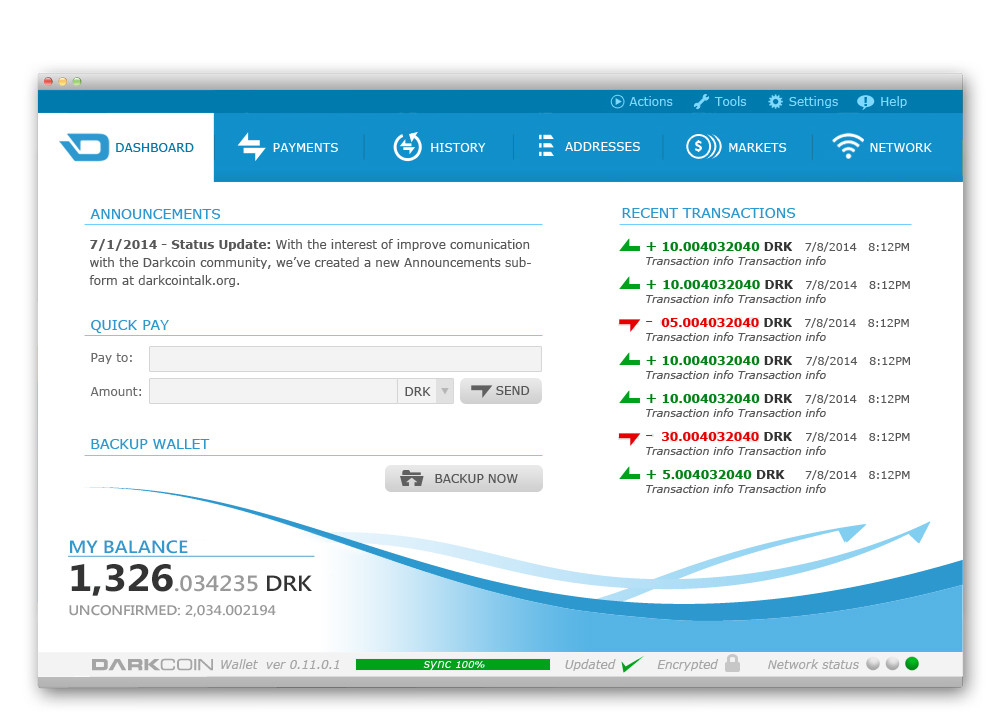Click the 'BACKUP WALLET' heading
This screenshot has height=727, width=1001.
(149, 444)
